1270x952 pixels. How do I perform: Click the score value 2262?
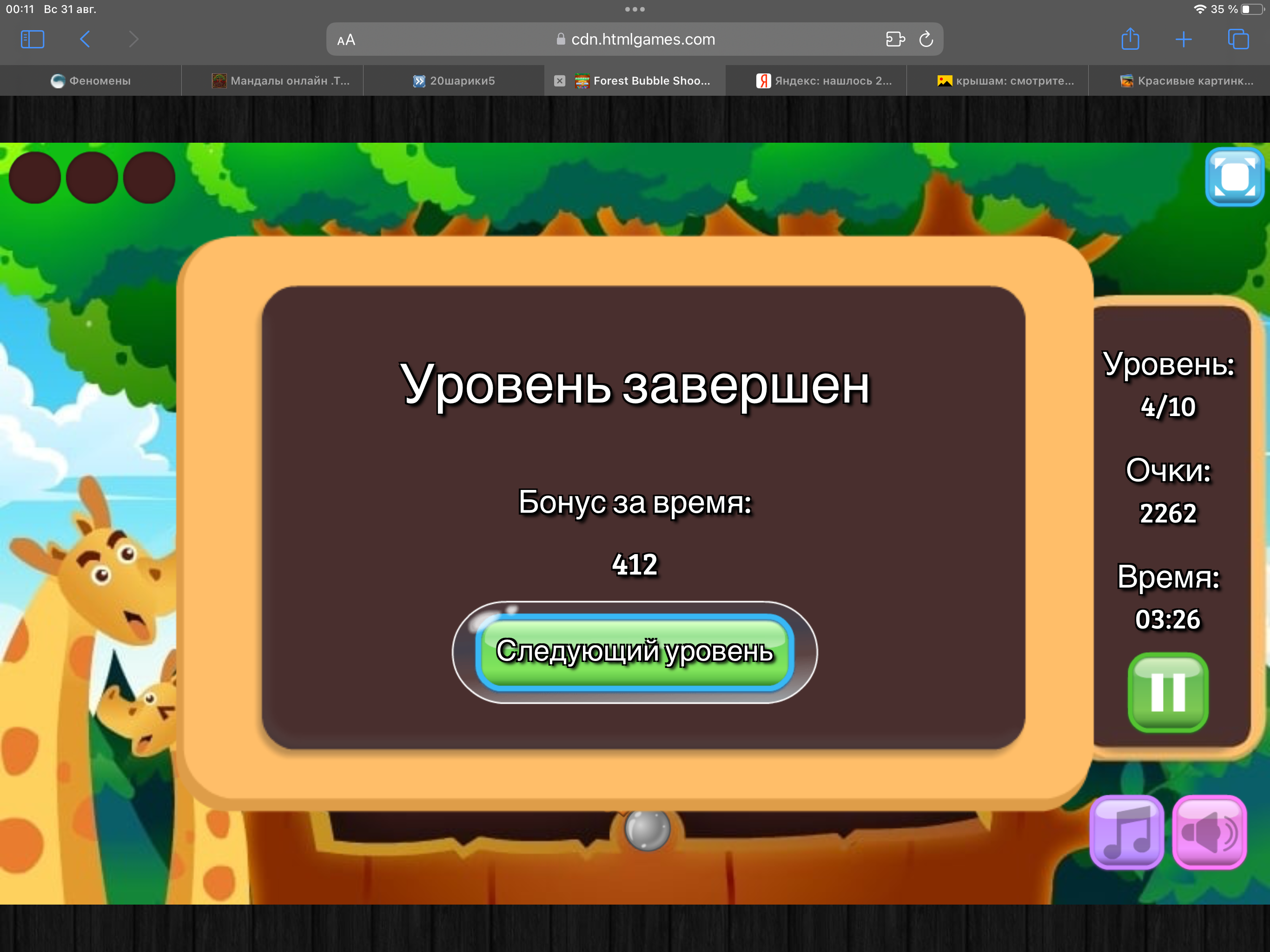[1168, 513]
